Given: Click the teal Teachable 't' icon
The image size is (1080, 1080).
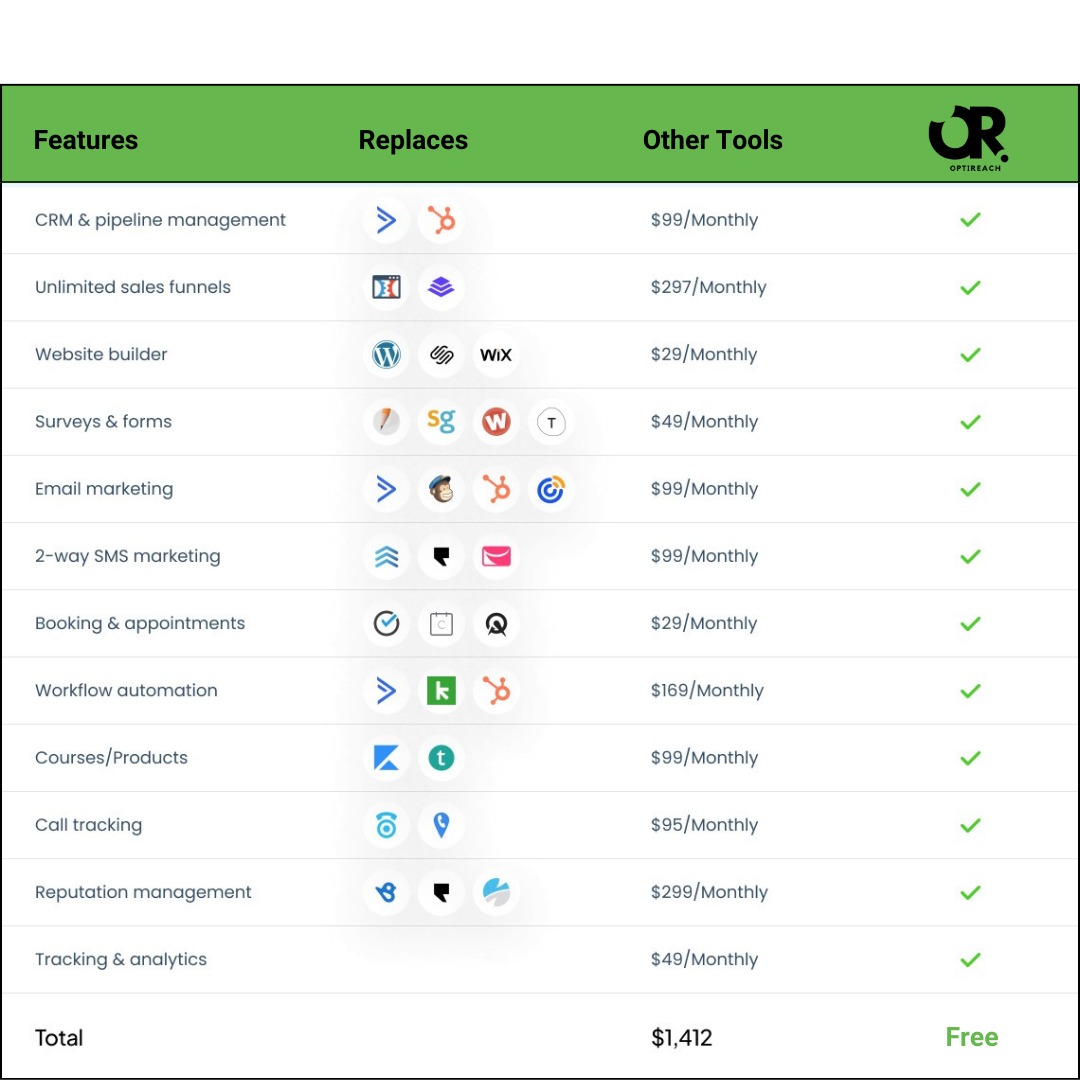Looking at the screenshot, I should click(x=441, y=758).
